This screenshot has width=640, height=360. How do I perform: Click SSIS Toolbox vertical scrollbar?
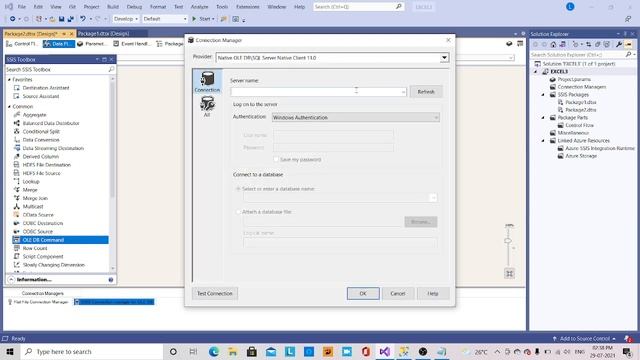click(x=113, y=173)
